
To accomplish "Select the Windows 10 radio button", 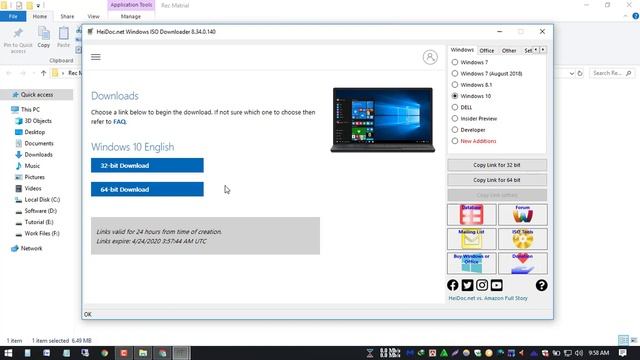I will point(455,96).
